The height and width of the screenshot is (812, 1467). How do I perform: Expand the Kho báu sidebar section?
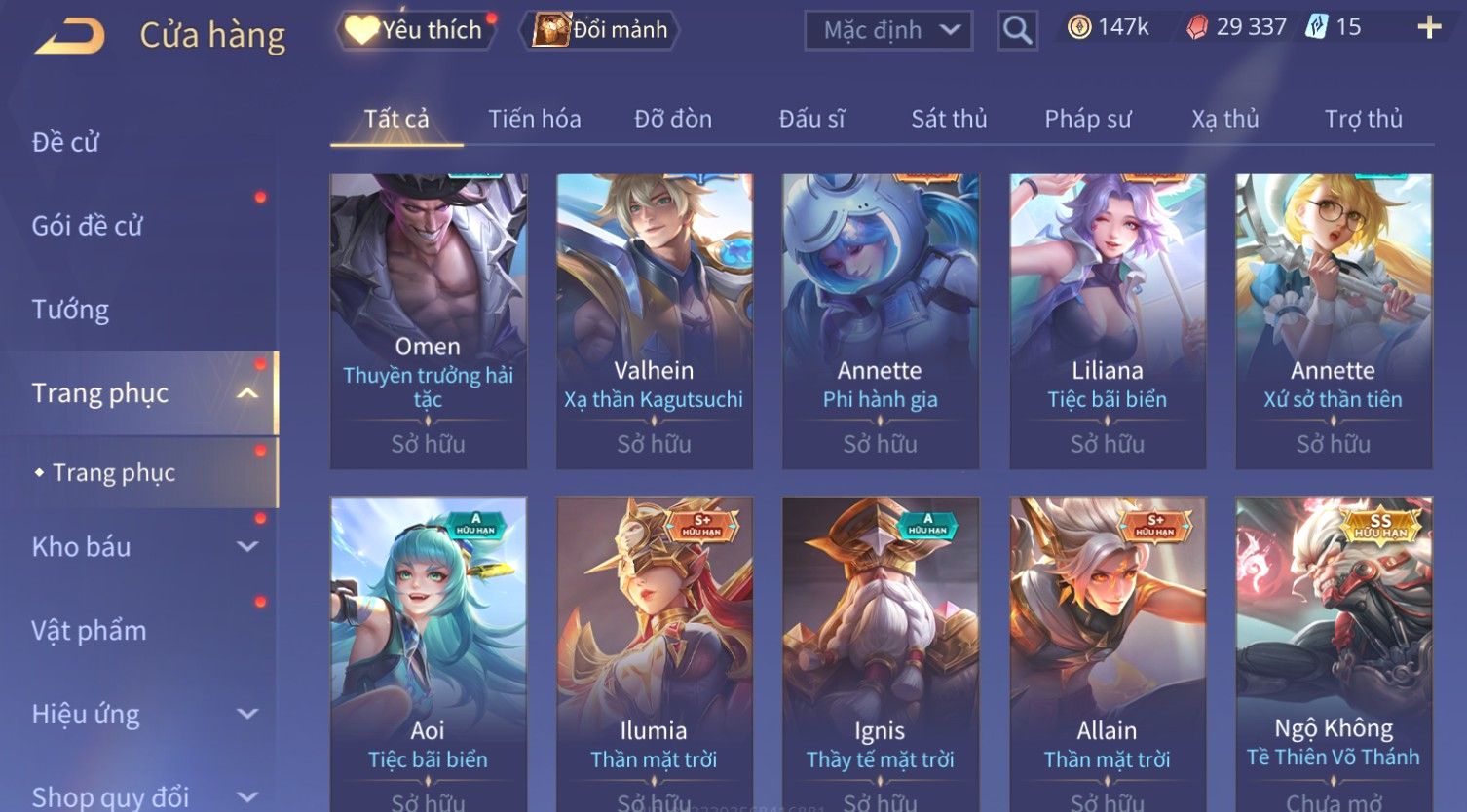tap(247, 547)
